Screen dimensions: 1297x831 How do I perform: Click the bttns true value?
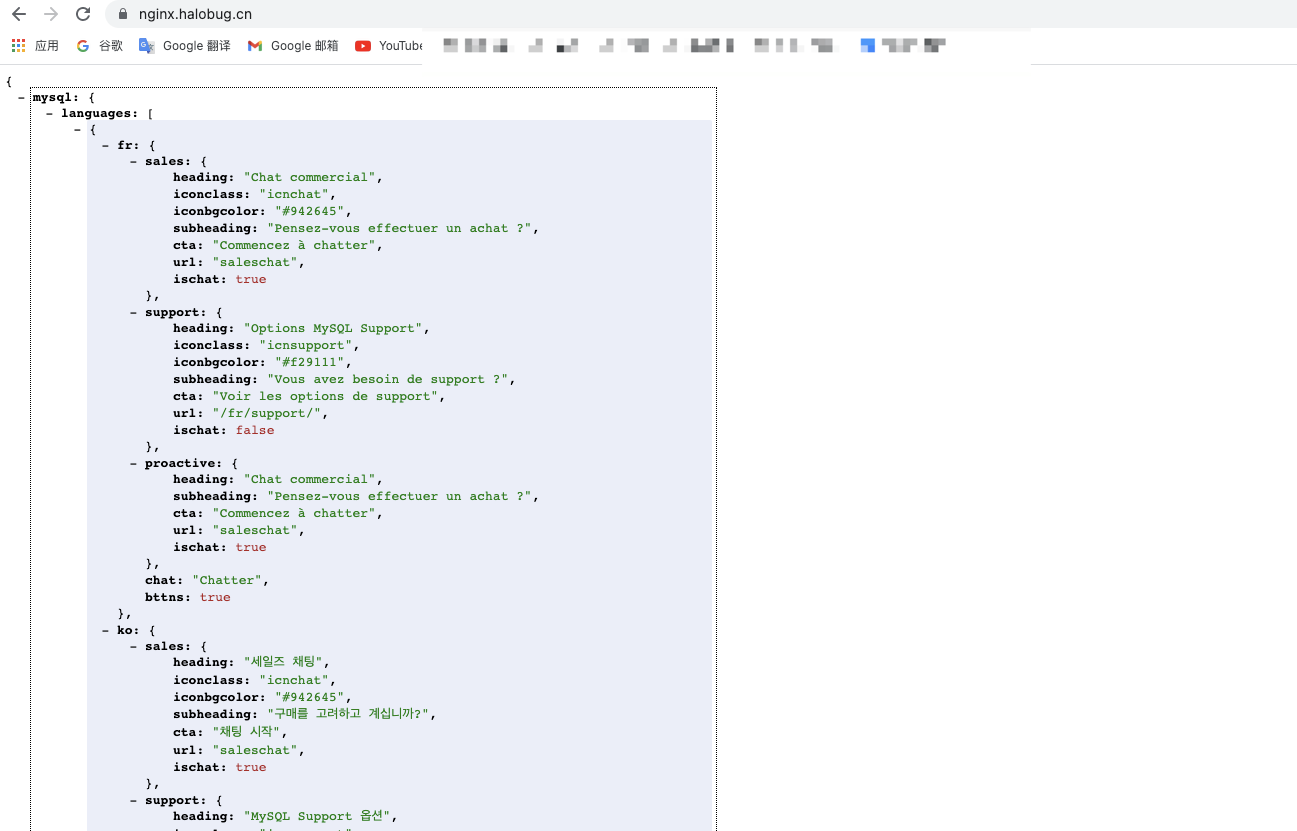pyautogui.click(x=215, y=597)
